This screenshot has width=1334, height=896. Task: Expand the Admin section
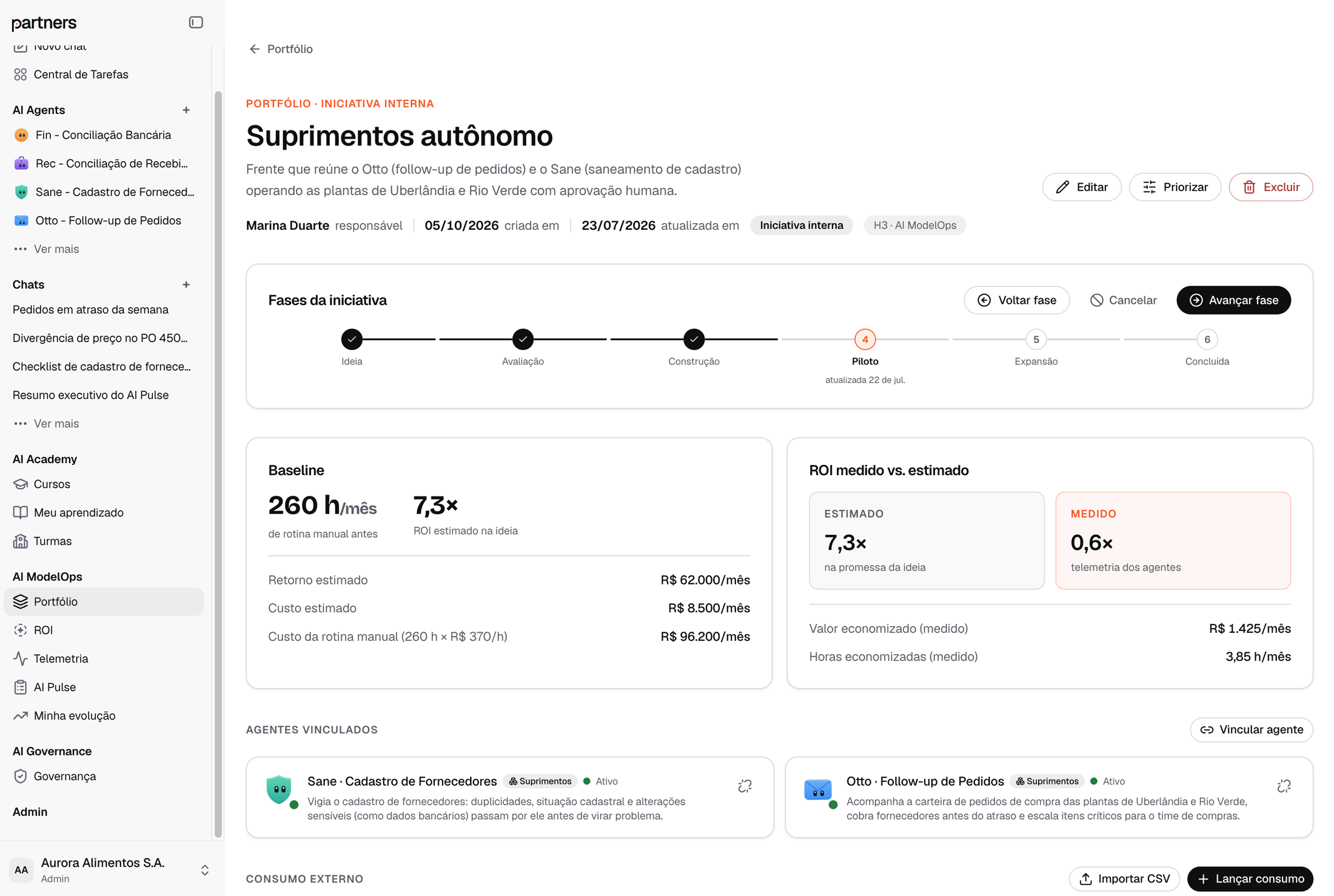(x=30, y=812)
